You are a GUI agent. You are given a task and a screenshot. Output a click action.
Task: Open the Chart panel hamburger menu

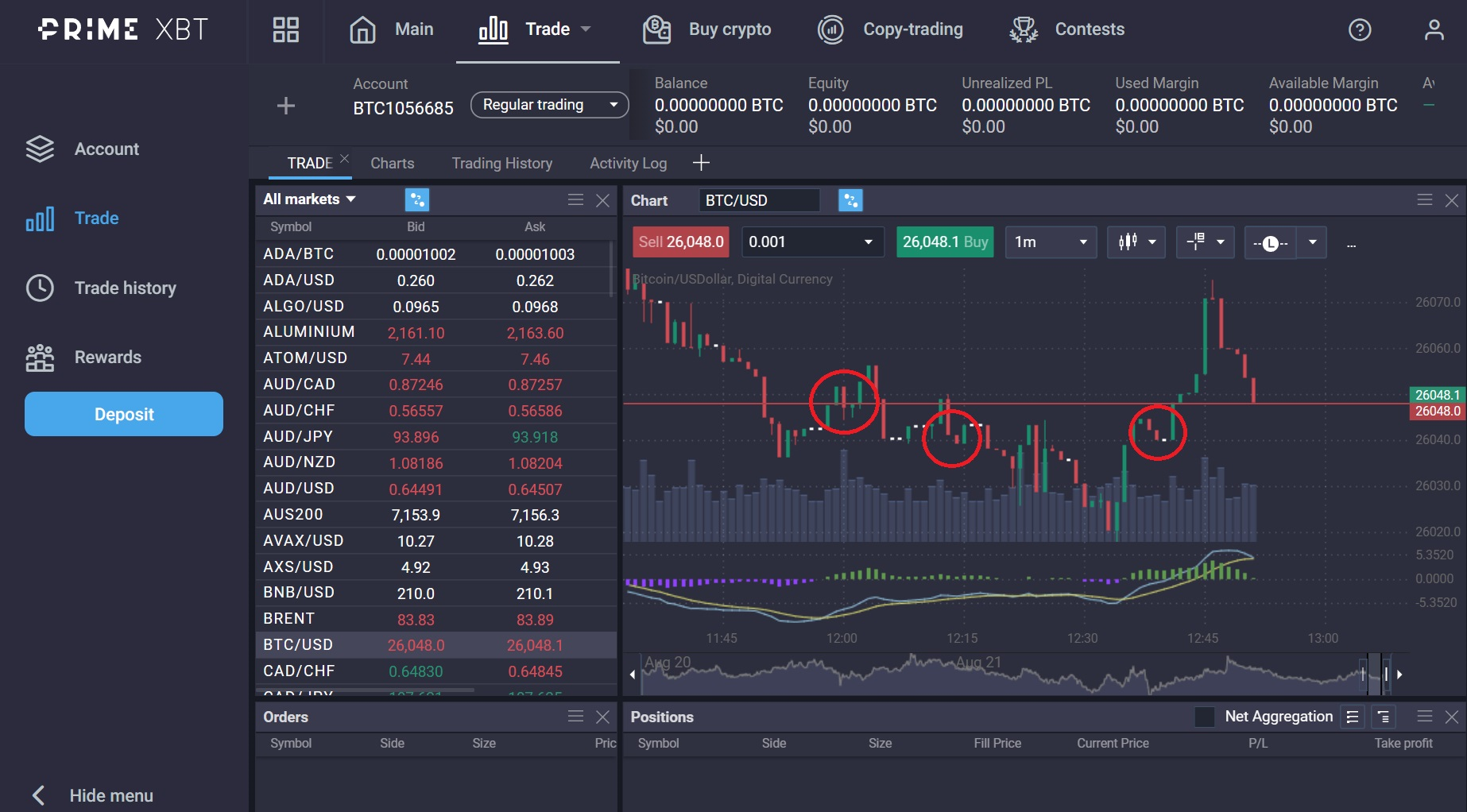coord(1425,200)
